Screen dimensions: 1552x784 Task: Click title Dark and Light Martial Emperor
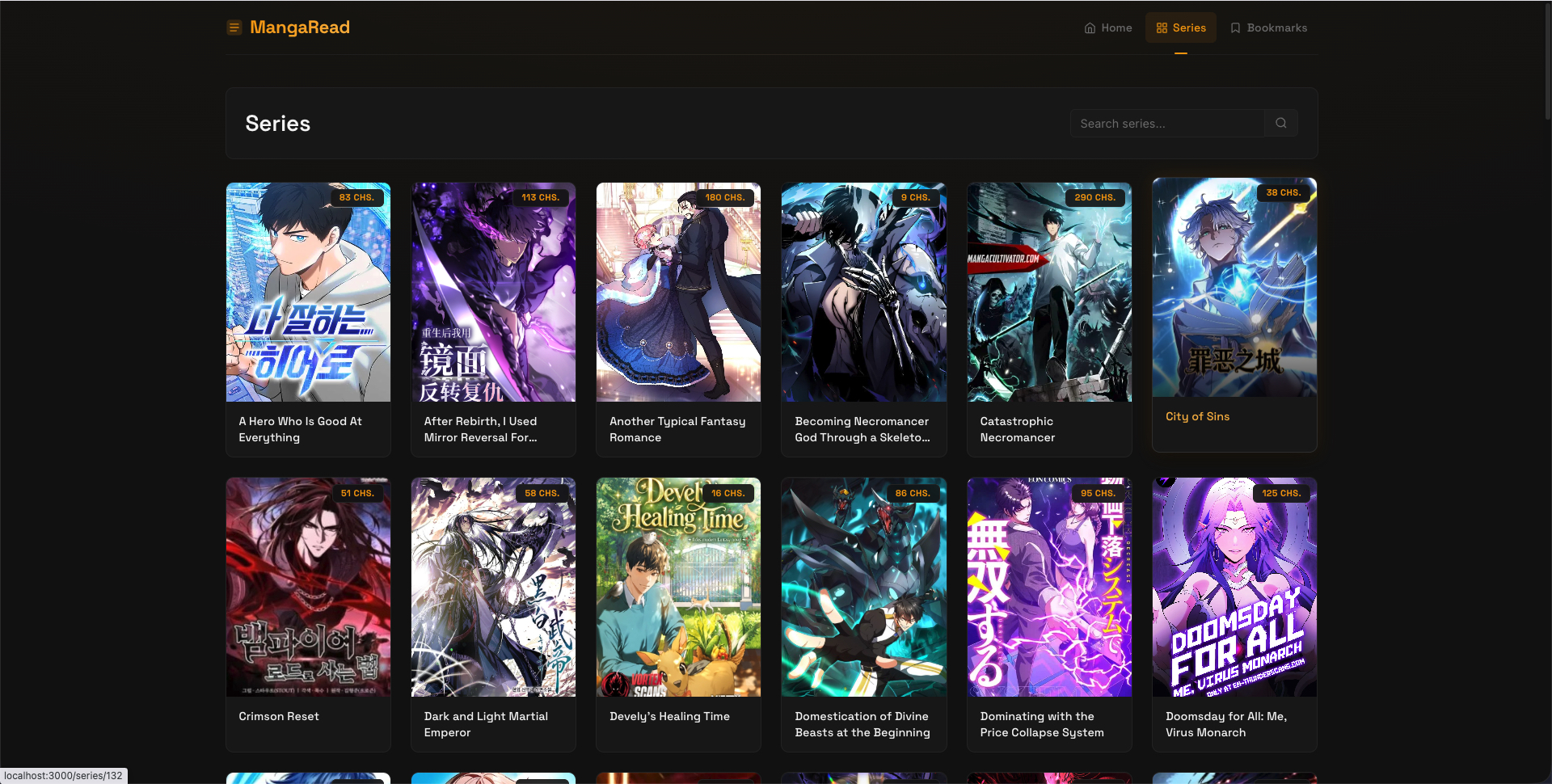pyautogui.click(x=486, y=724)
